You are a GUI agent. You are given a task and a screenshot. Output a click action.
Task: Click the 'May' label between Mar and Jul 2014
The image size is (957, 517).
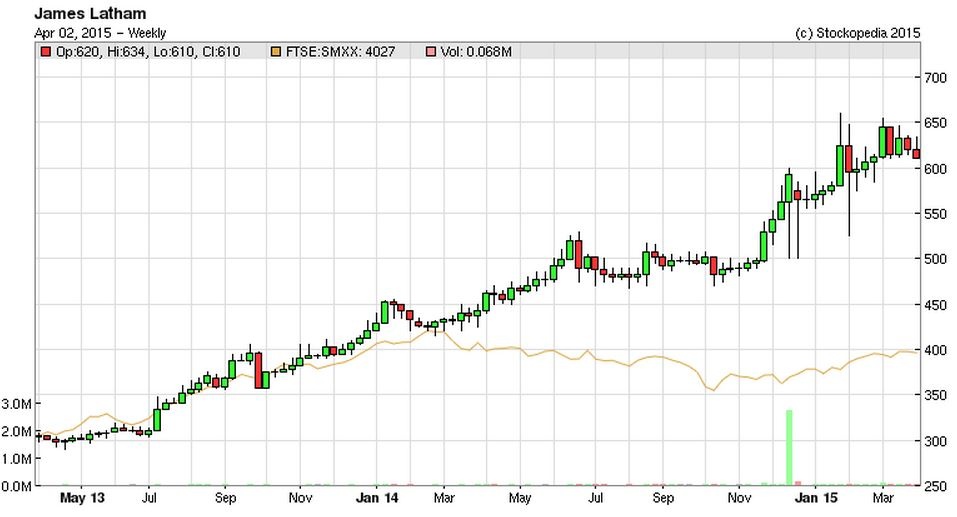click(520, 499)
